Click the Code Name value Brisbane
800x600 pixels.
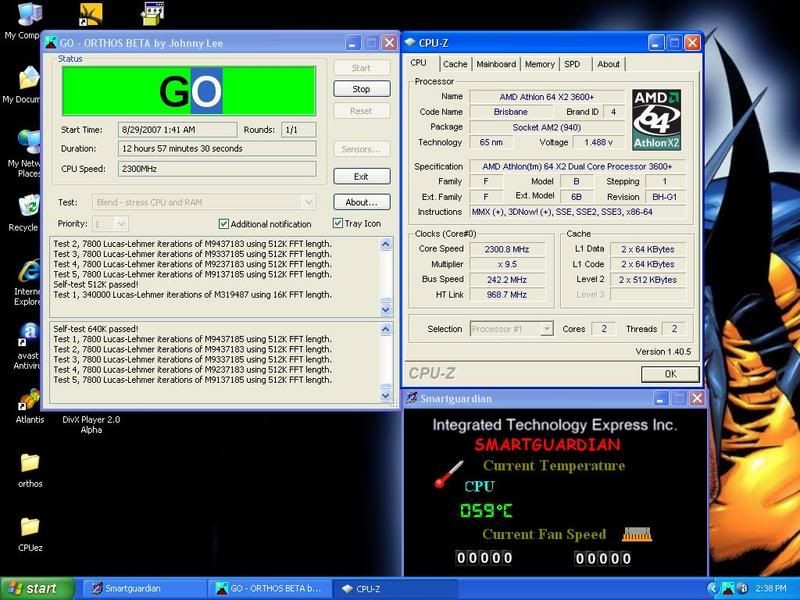(x=511, y=112)
